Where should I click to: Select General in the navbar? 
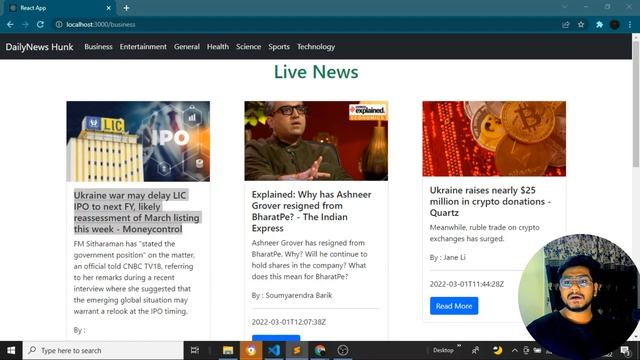pos(187,47)
